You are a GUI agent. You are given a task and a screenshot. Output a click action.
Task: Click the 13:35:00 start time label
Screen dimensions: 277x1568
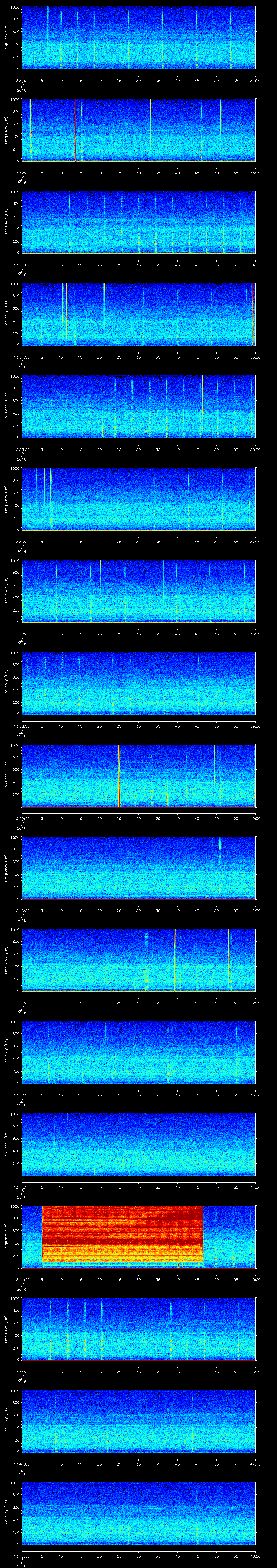coord(21,449)
